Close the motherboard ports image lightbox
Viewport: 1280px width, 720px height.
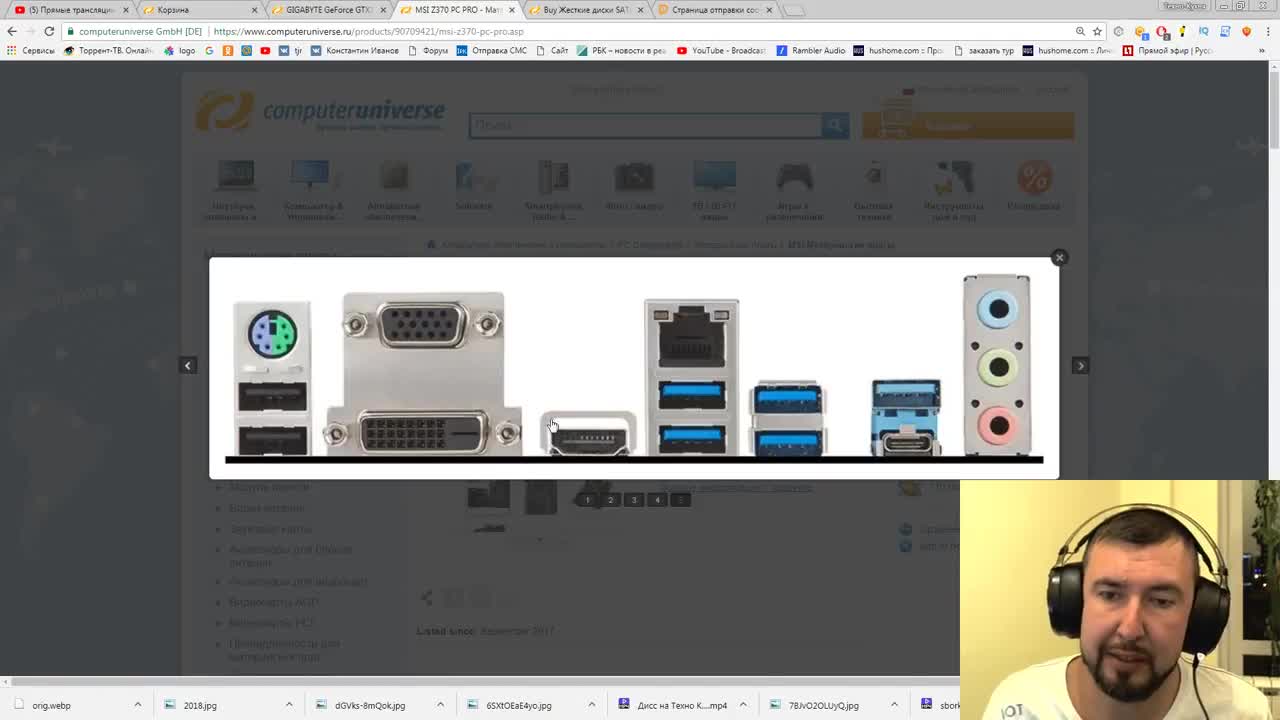click(x=1059, y=258)
